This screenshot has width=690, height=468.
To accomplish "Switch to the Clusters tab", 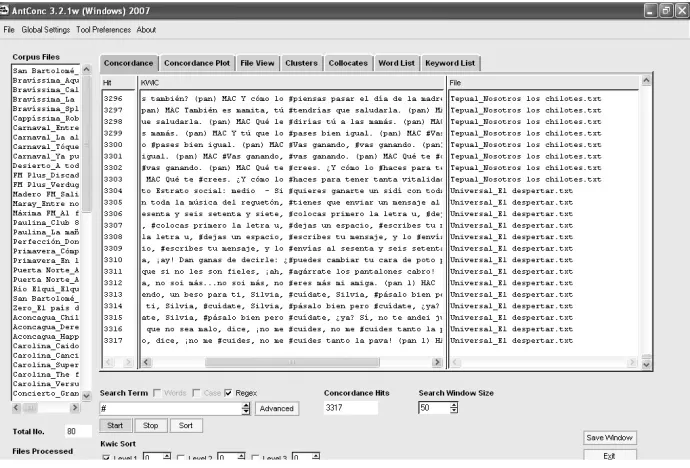I will coord(301,63).
